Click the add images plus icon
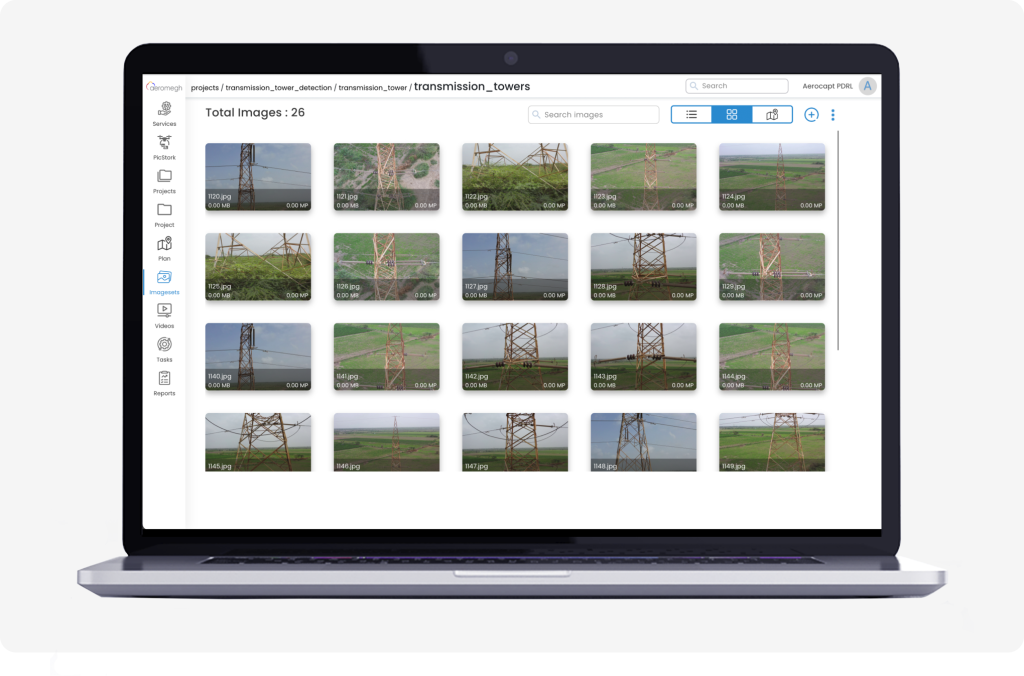Viewport: 1024px width, 676px height. pyautogui.click(x=811, y=115)
